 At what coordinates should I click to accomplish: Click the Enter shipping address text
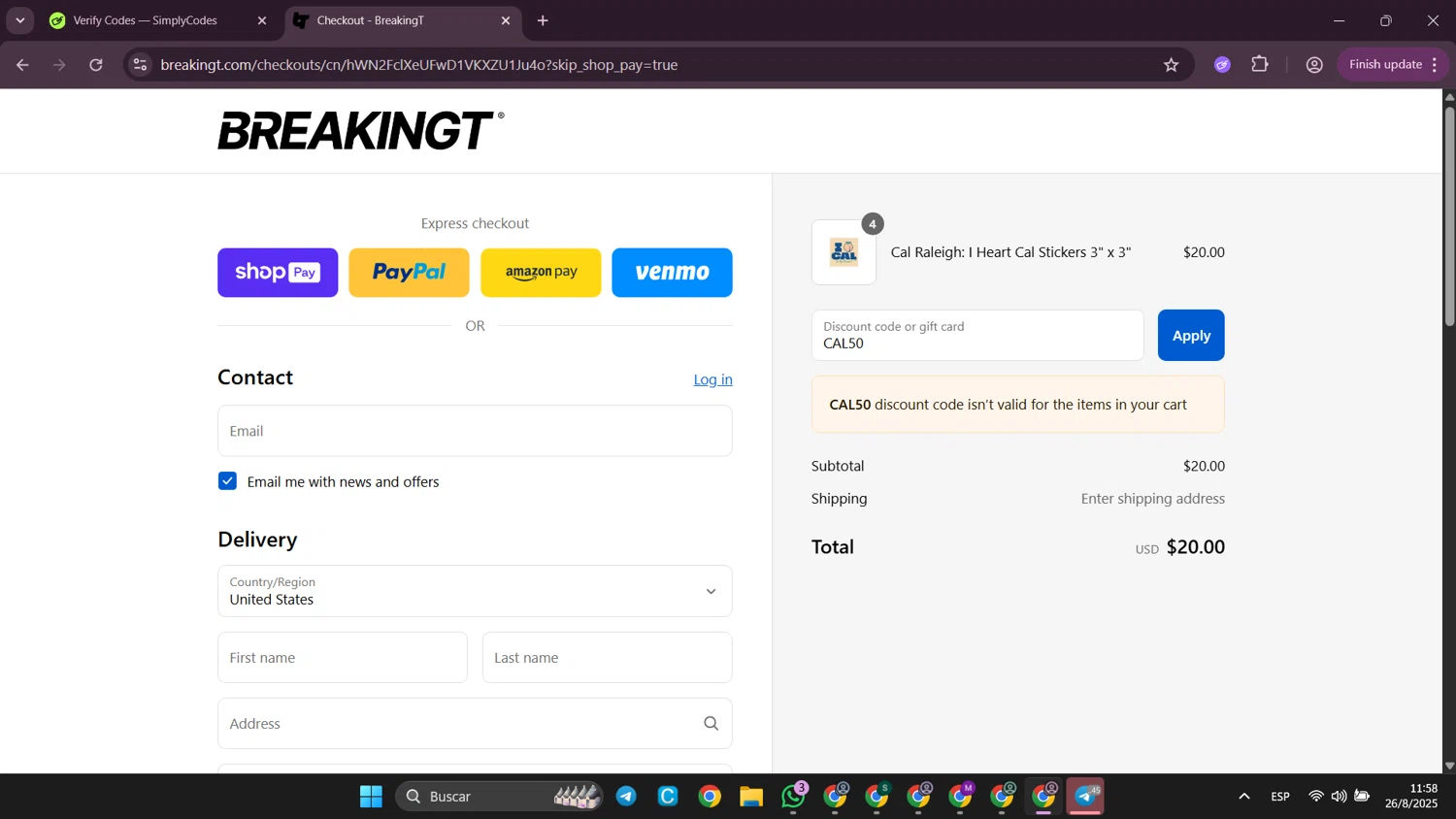[1153, 499]
